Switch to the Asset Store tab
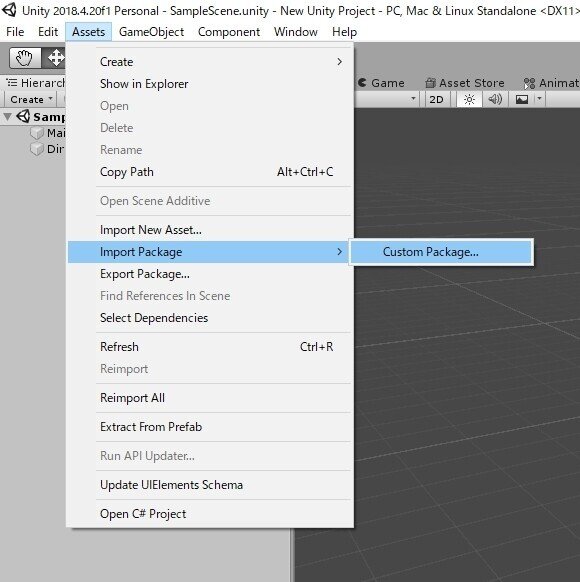The height and width of the screenshot is (582, 580). coord(465,83)
